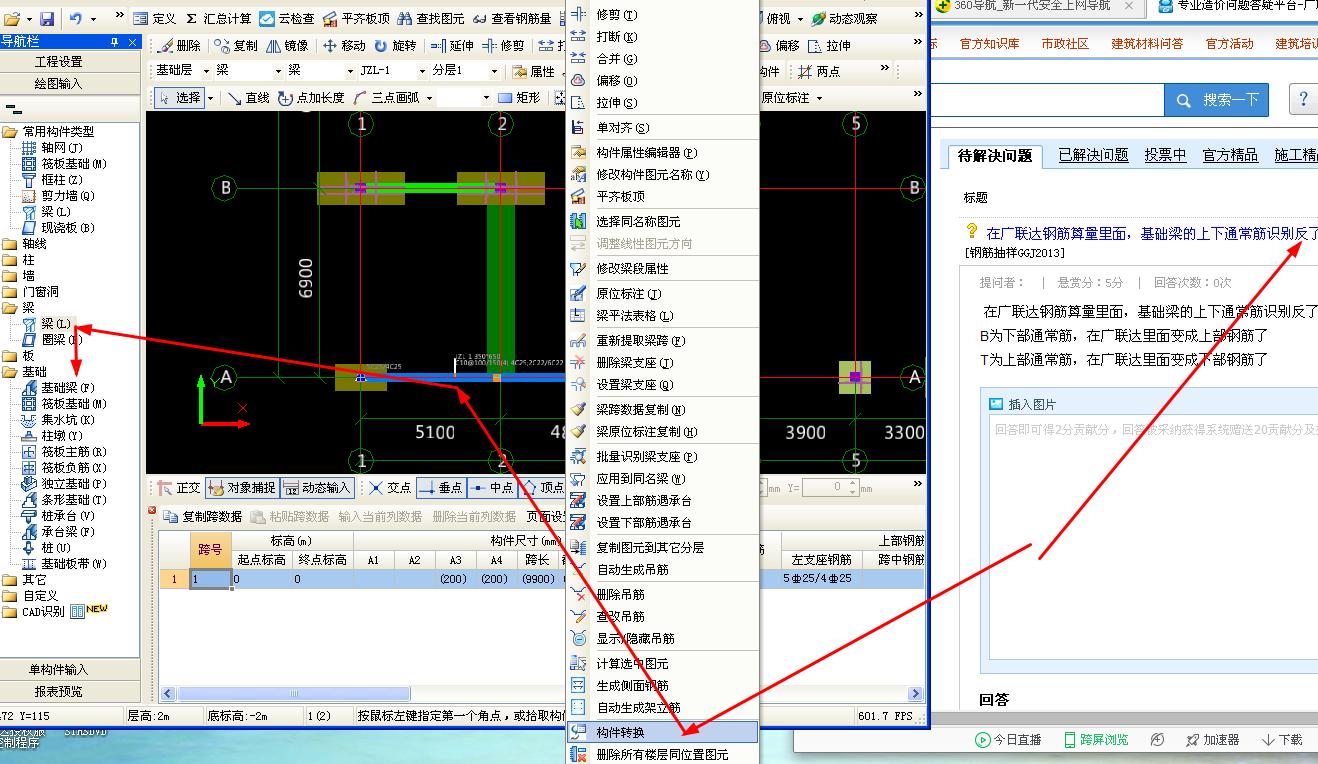Toggle 垂点 snap option

[440, 488]
